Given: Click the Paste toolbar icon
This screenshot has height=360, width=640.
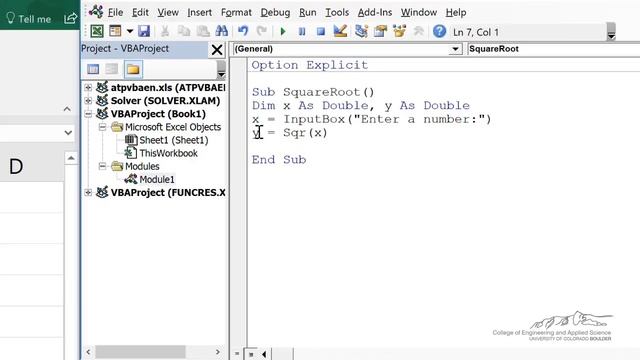Looking at the screenshot, I should point(203,31).
